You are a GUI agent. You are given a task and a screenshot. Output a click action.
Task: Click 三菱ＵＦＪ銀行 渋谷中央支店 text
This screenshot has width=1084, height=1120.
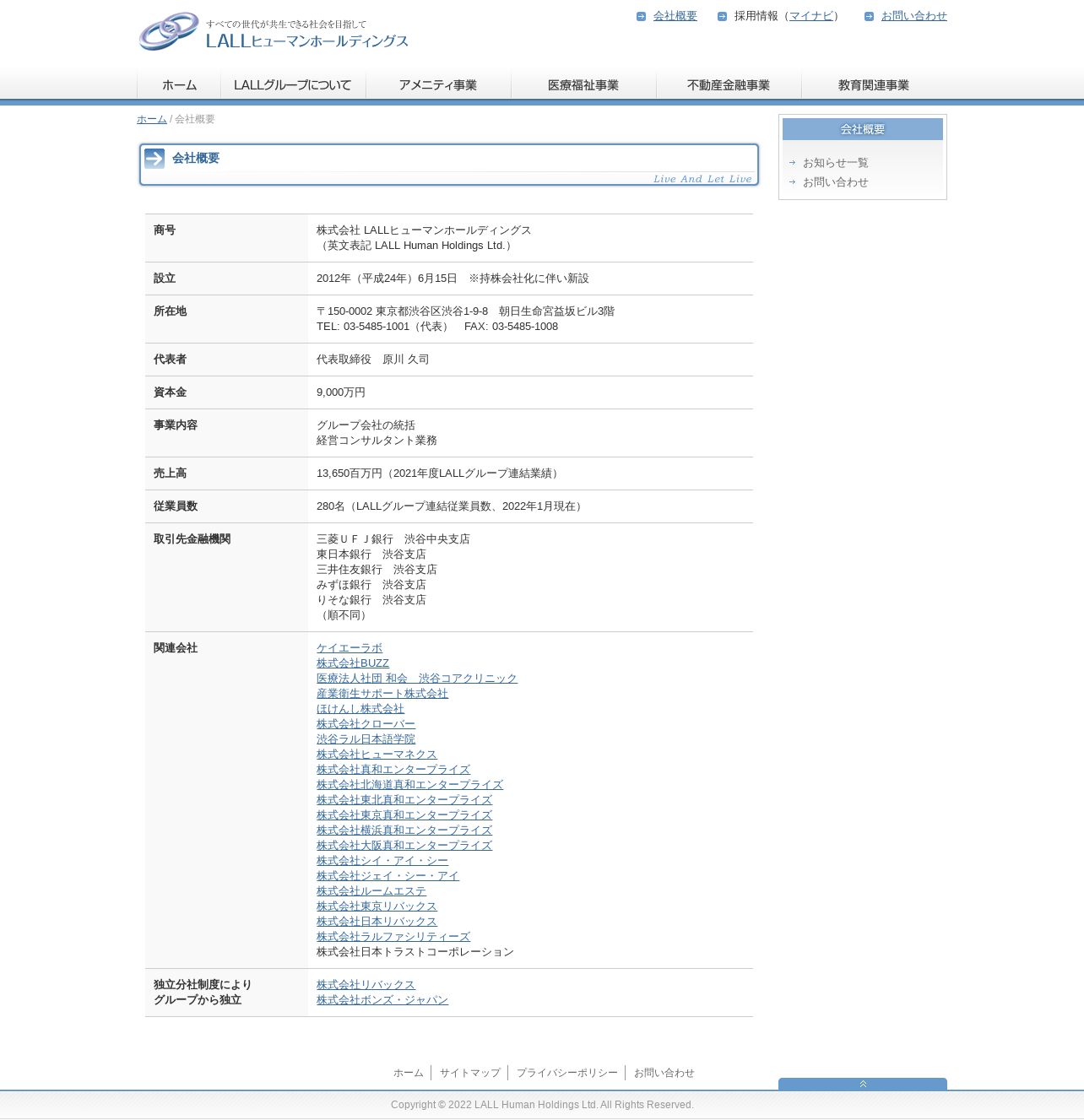pos(393,539)
